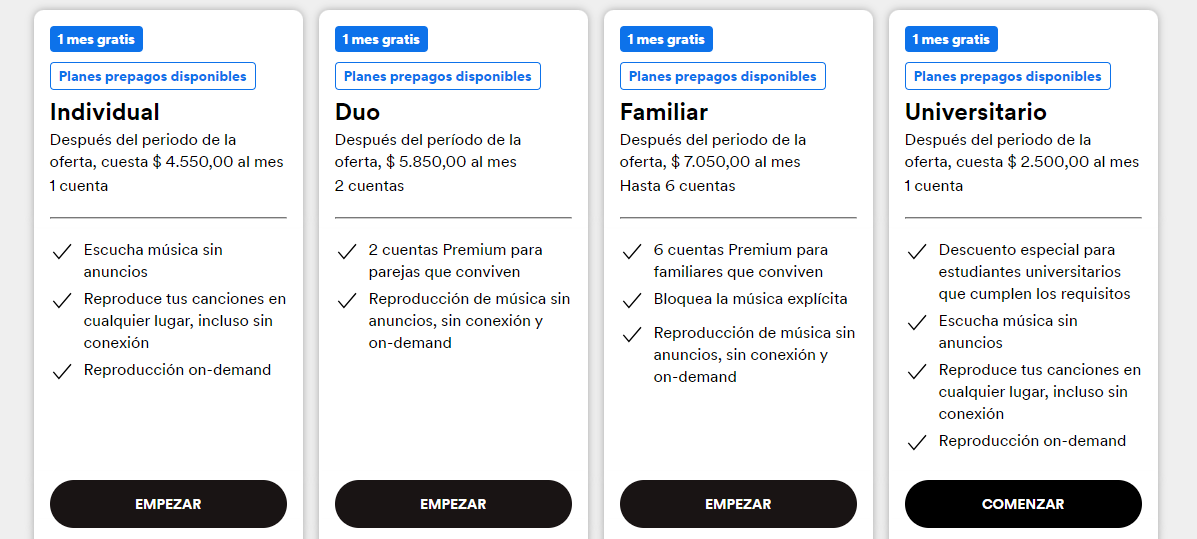Screen dimensions: 1197x539
Task: Click the "Familiar" plan heading
Action: click(x=663, y=111)
